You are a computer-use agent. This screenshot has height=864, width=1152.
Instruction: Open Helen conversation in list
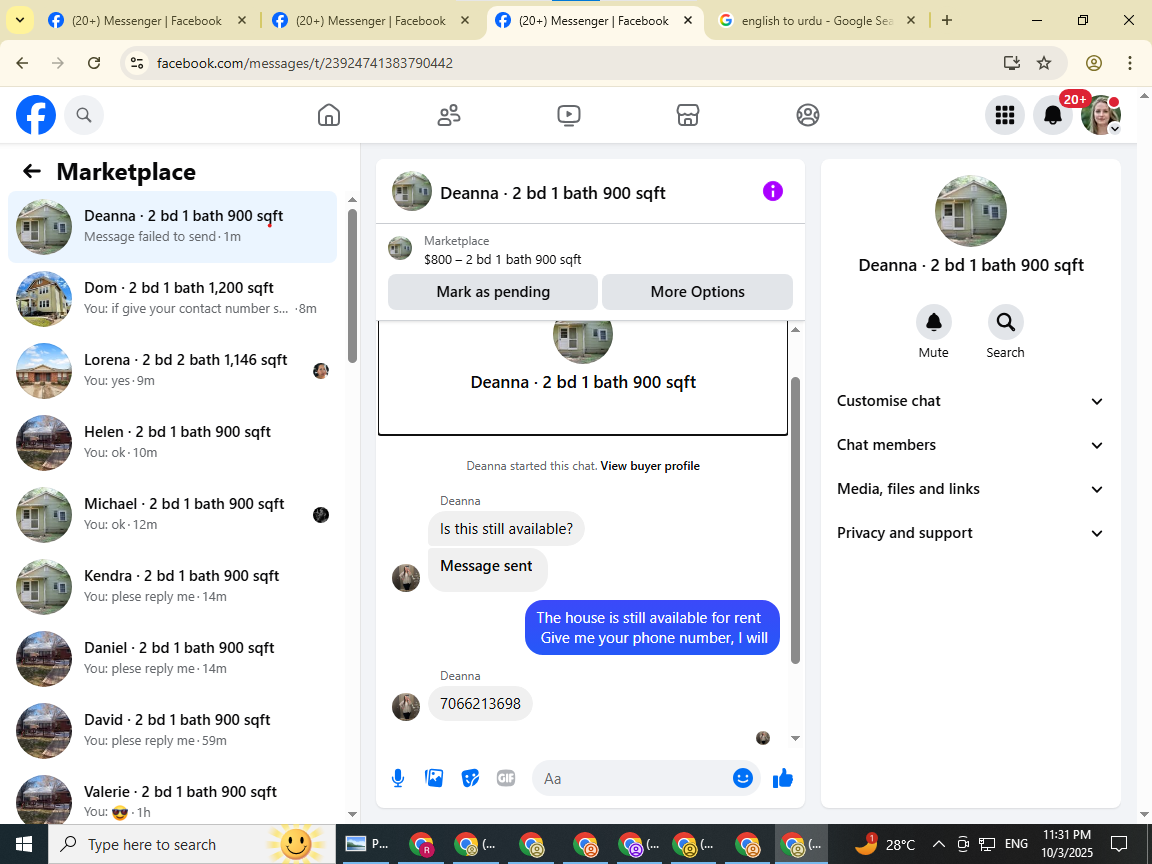click(x=173, y=442)
